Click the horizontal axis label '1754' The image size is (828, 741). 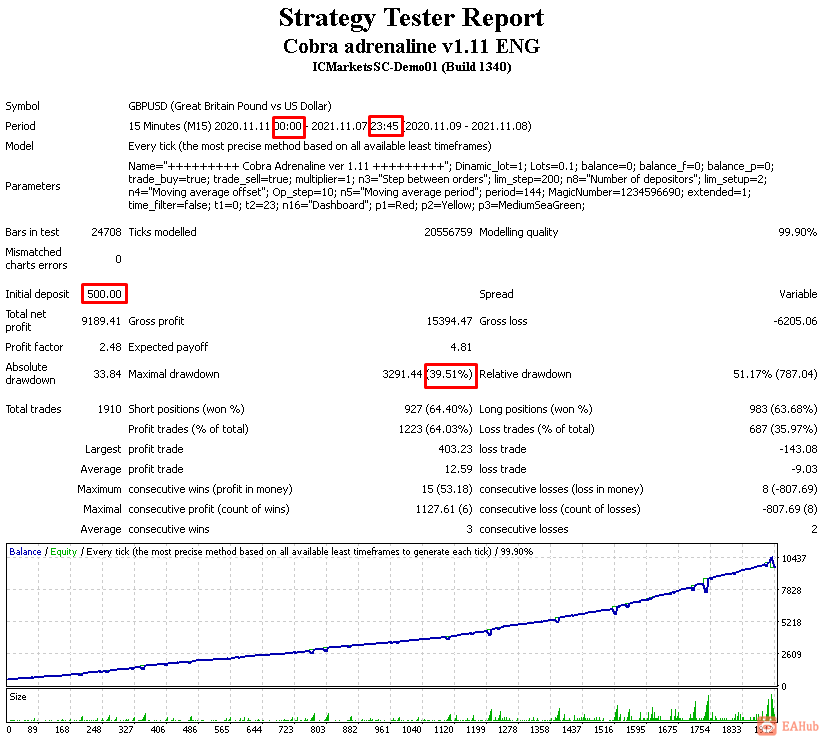coord(700,730)
